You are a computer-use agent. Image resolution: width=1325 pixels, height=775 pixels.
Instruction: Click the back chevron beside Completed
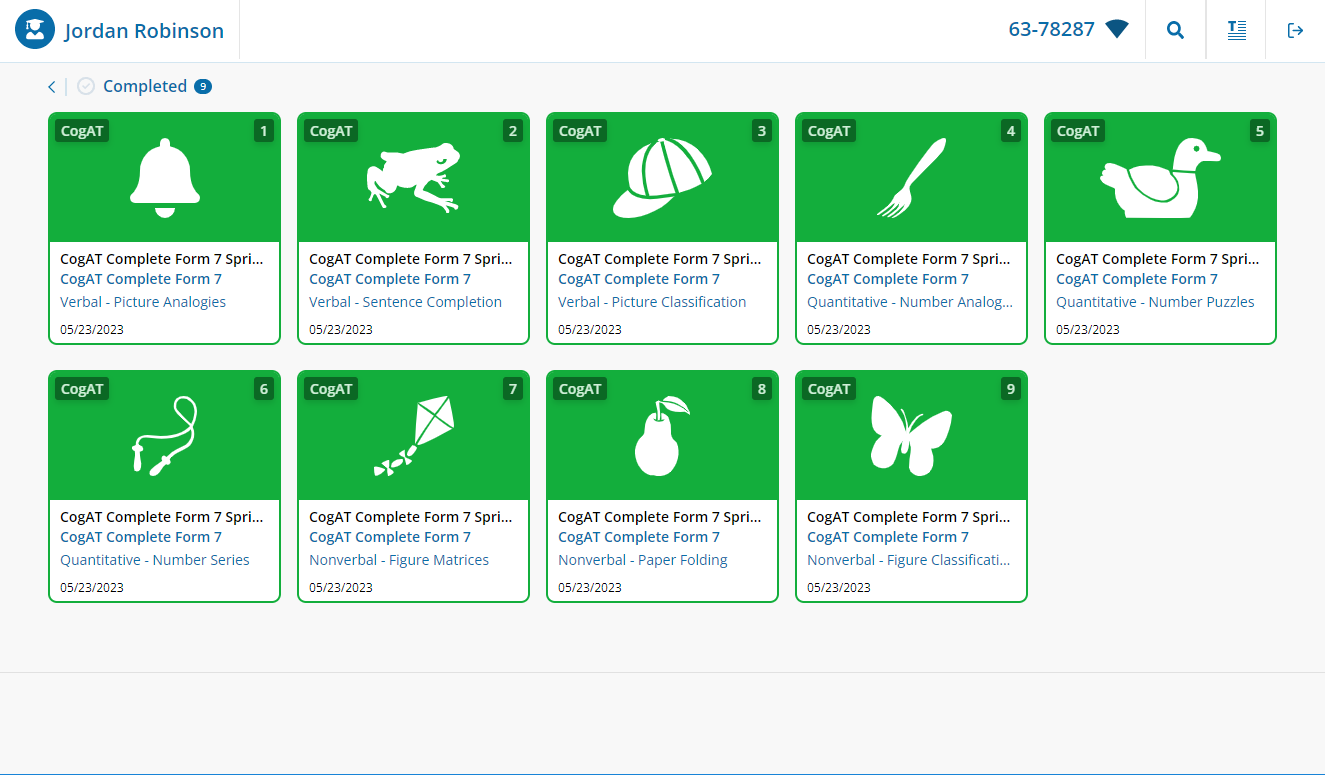[52, 87]
